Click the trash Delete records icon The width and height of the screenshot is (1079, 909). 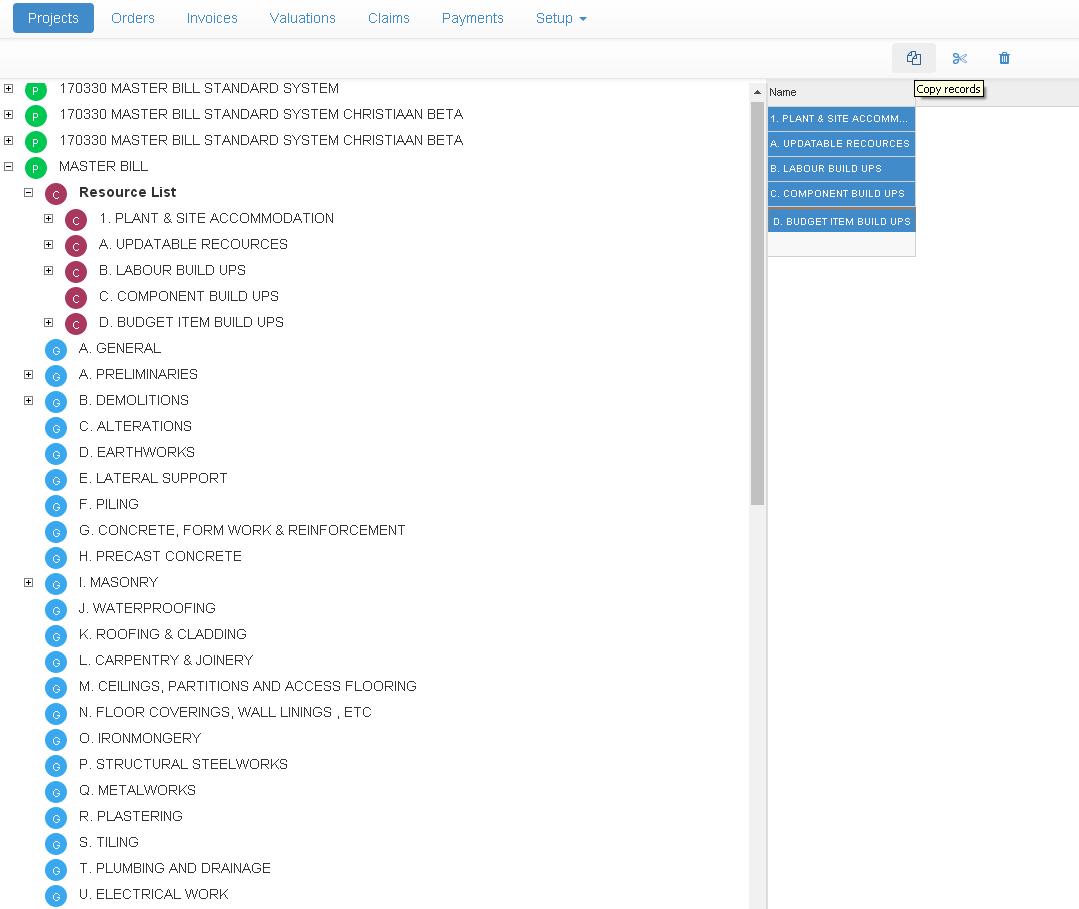click(1004, 58)
